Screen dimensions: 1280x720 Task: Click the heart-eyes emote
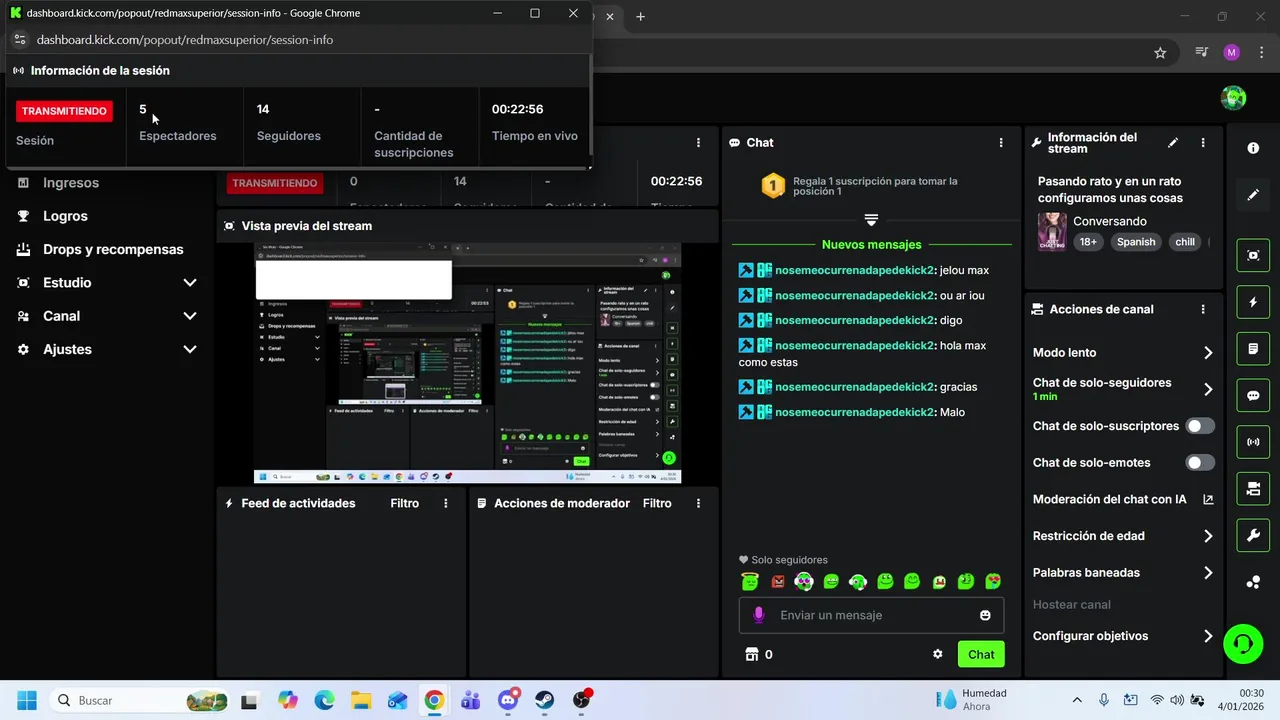993,581
